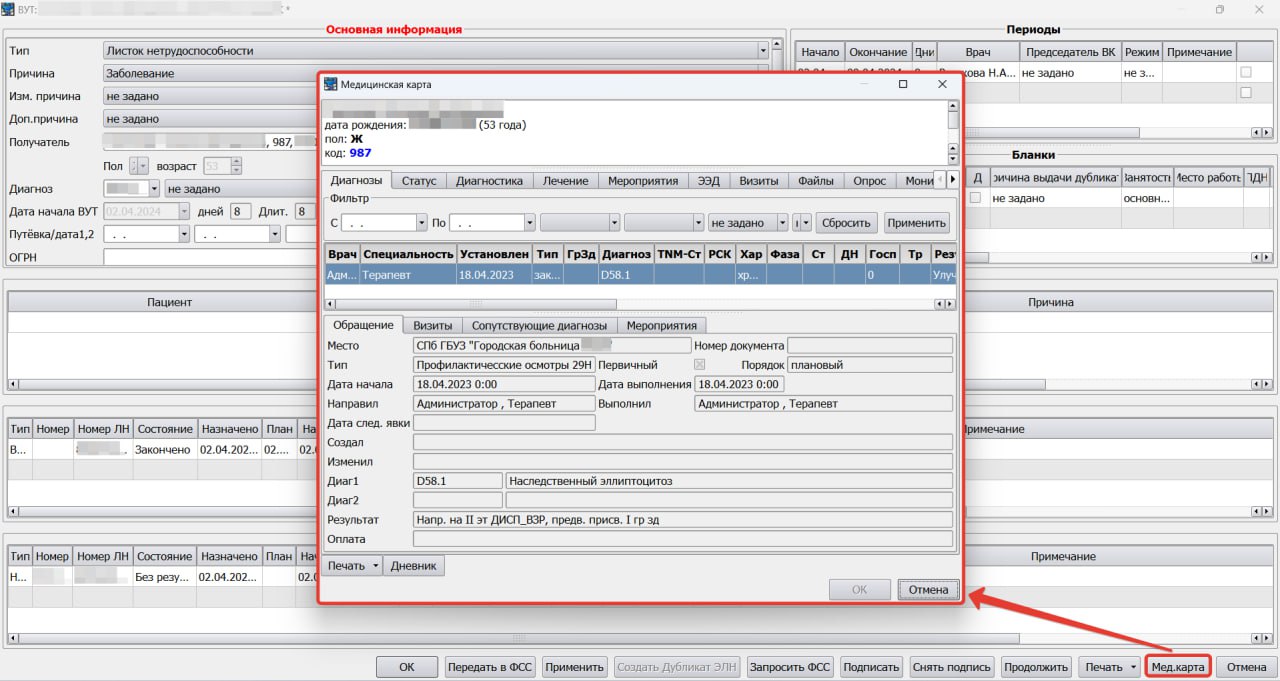Click Отмена in Медицинская карта dialog
This screenshot has height=681, width=1280.
928,590
